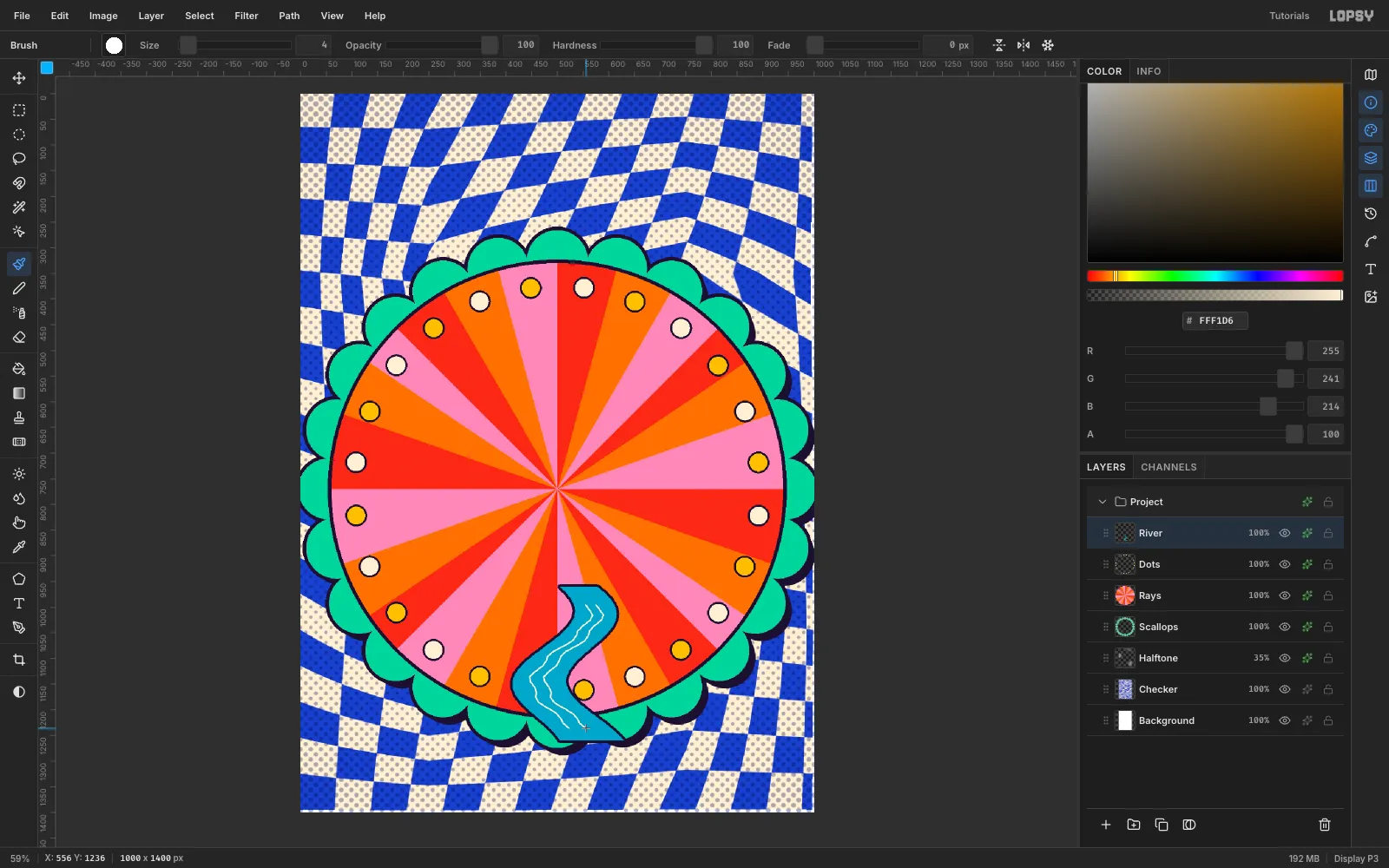Hide the Background layer
Image resolution: width=1389 pixels, height=868 pixels.
pos(1285,720)
